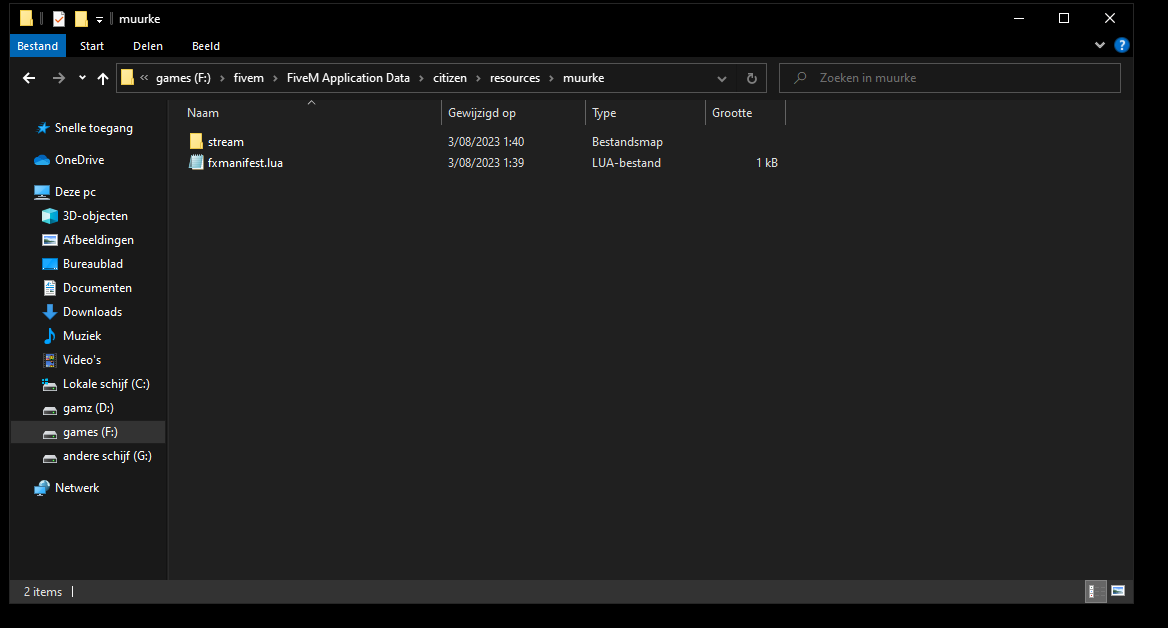Expand the ribbon with chevron arrow
The image size is (1168, 628).
tap(1099, 45)
